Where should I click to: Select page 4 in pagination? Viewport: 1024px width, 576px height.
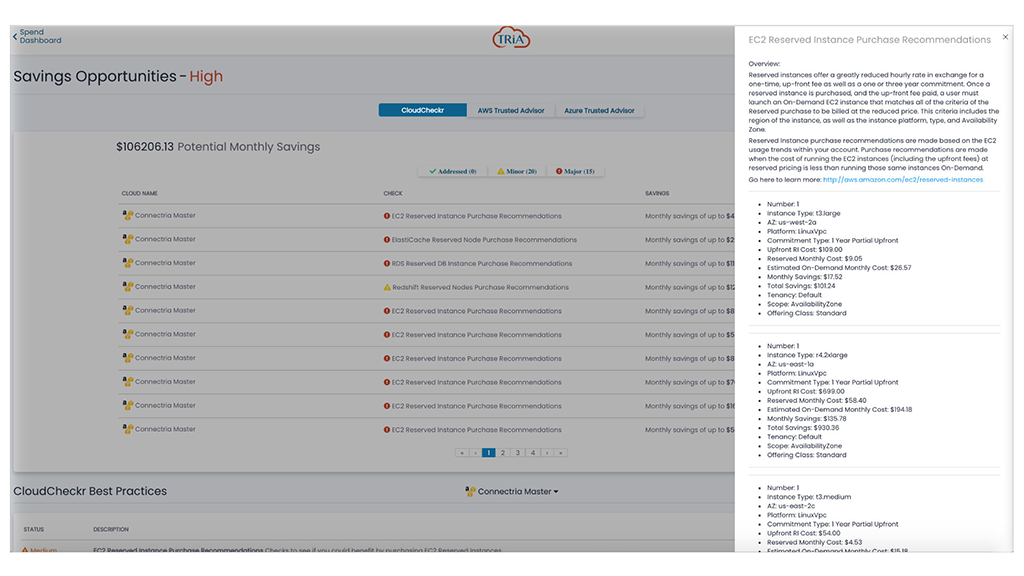(x=533, y=453)
